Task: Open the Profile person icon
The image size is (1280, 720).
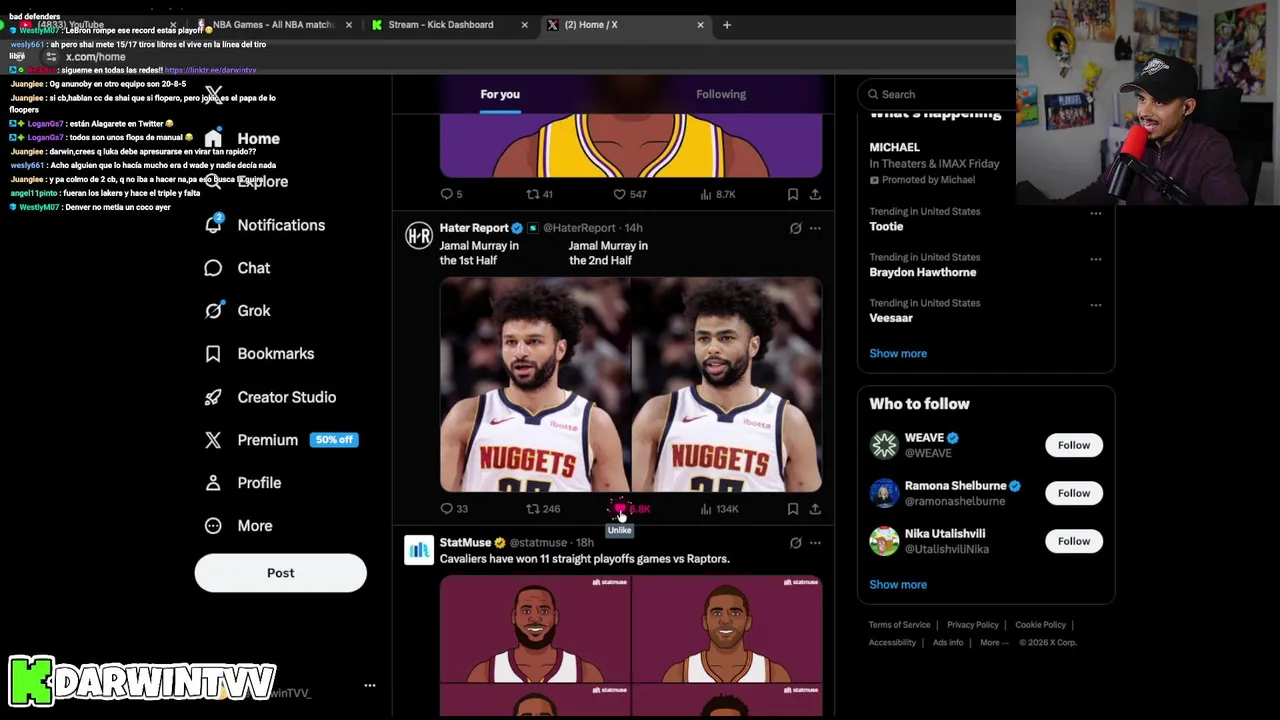Action: (213, 483)
